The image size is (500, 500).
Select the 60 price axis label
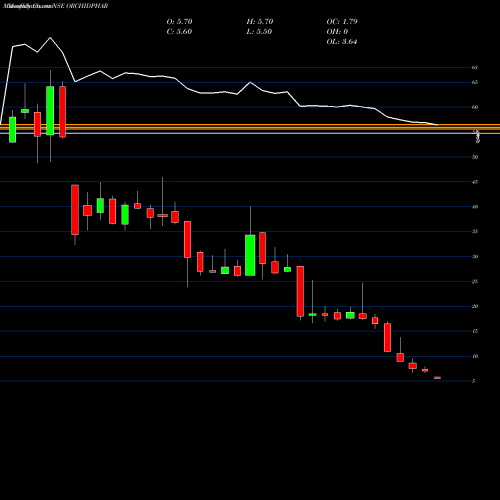tap(475, 107)
